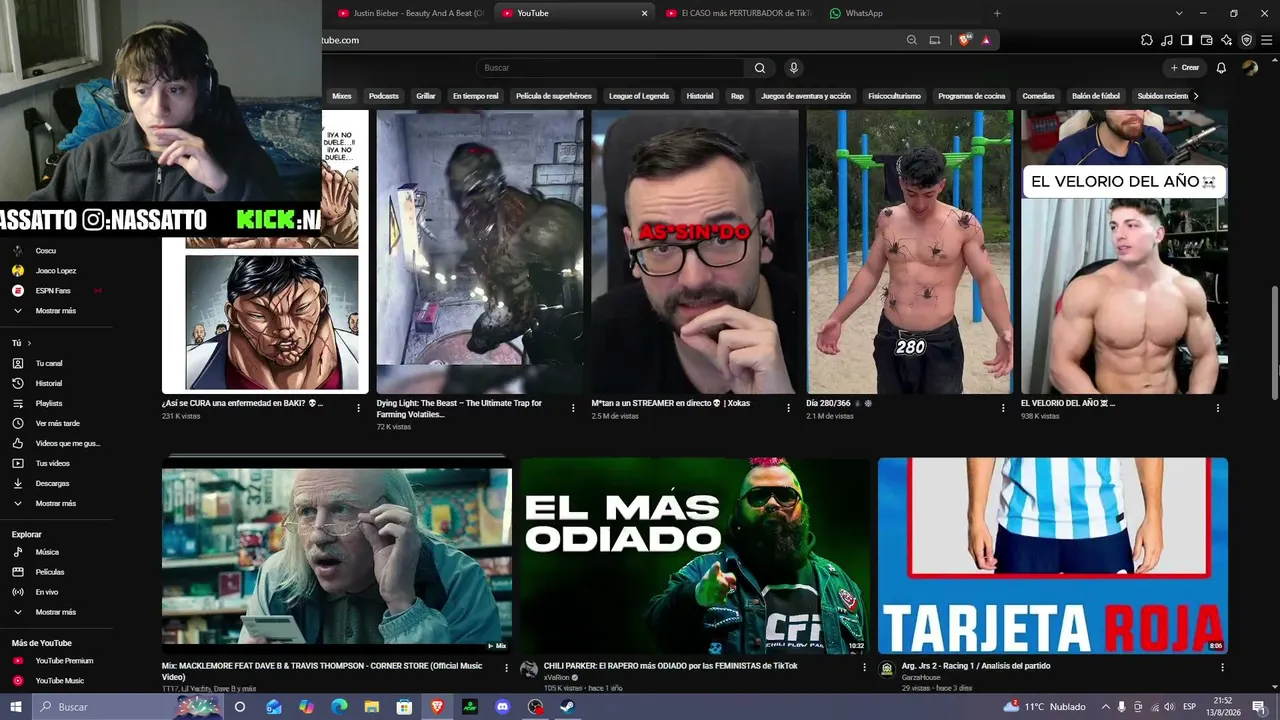Expand Mostrar más below En vivo
Viewport: 1280px width, 720px height.
55,612
